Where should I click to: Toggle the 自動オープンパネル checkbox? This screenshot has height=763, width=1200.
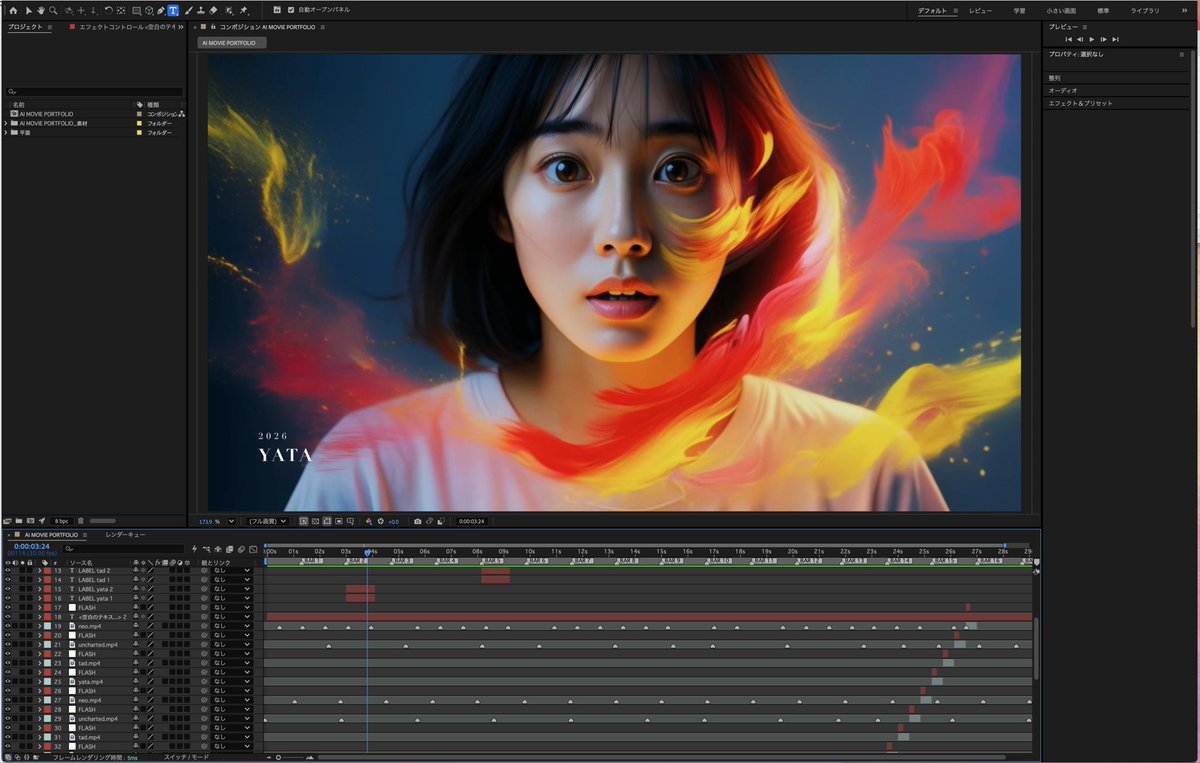(x=291, y=10)
